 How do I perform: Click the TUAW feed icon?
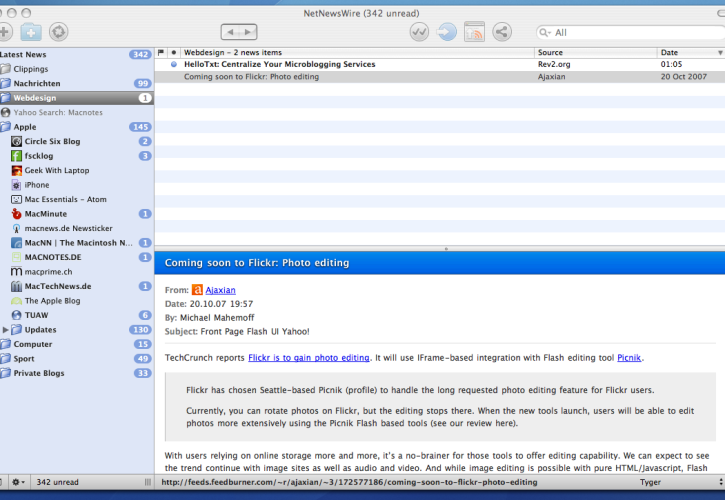tap(16, 315)
